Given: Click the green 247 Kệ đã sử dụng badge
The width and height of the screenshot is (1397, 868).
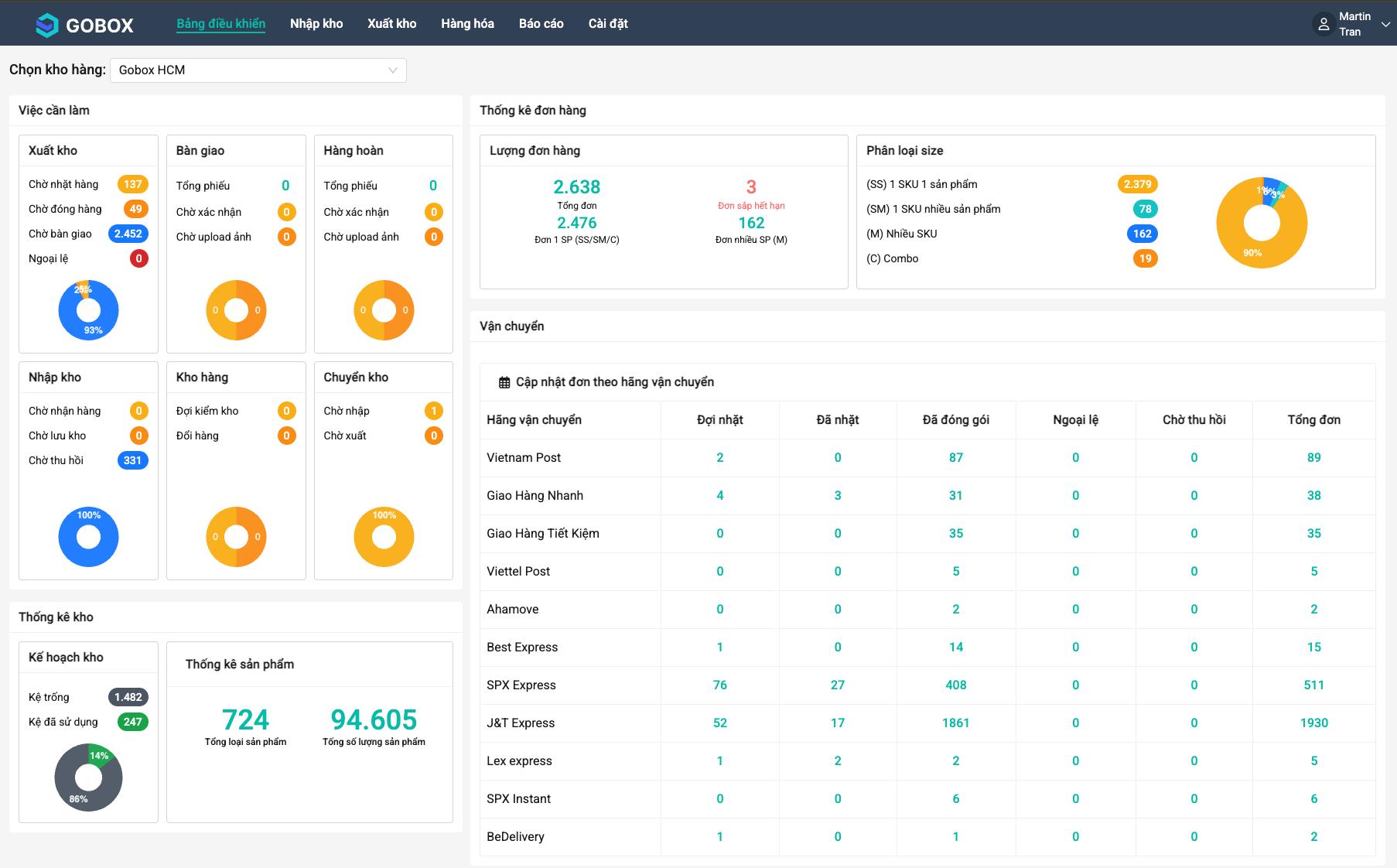Looking at the screenshot, I should click(x=132, y=722).
